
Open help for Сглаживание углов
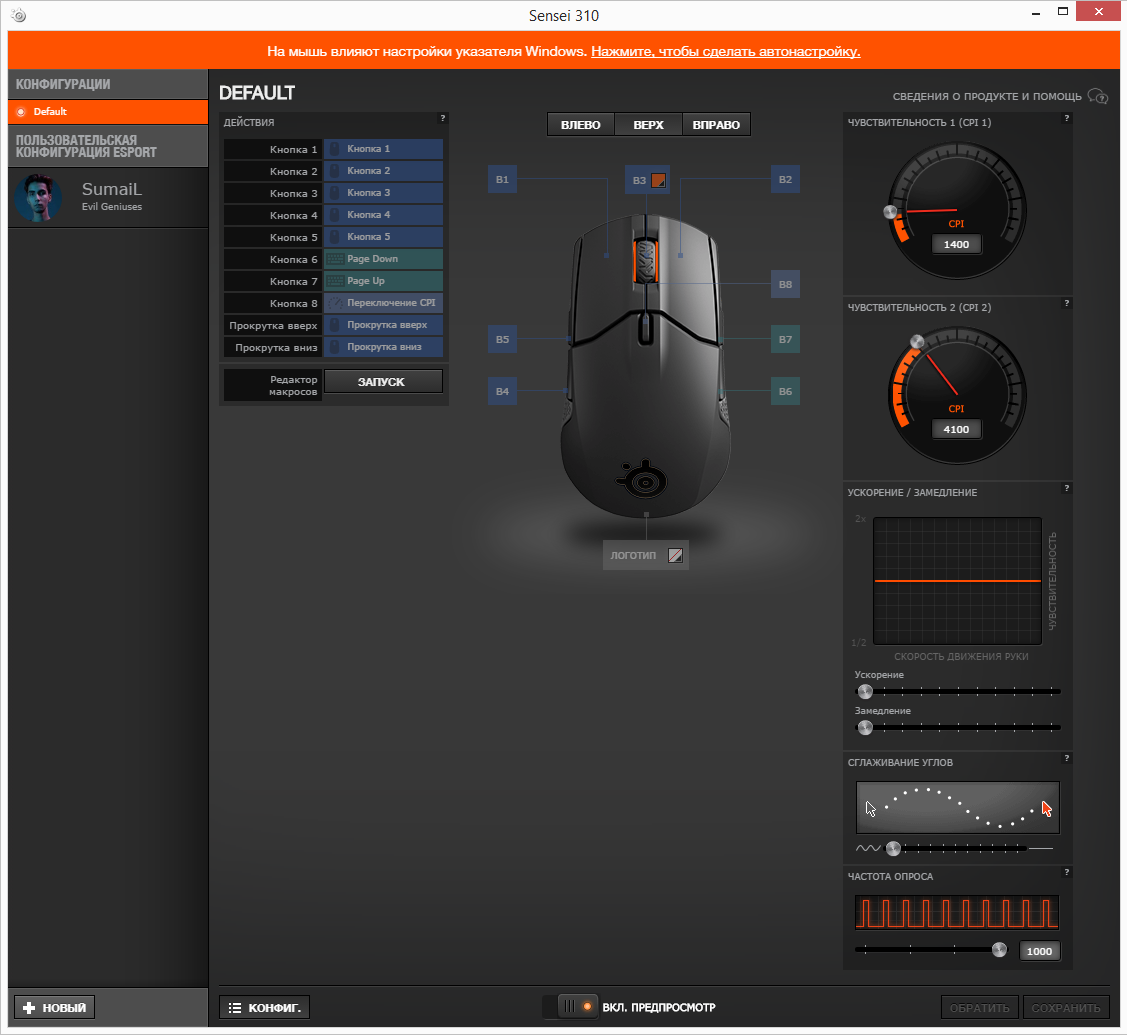(1067, 758)
